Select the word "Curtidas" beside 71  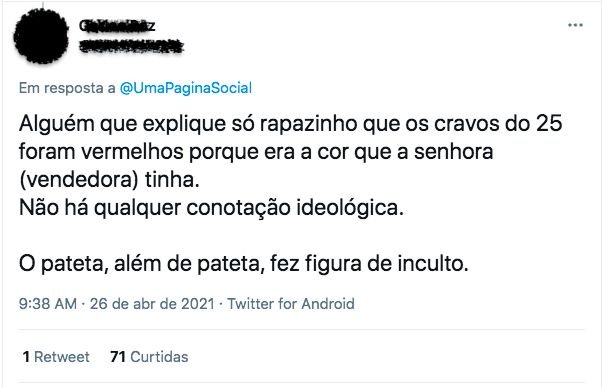159,357
